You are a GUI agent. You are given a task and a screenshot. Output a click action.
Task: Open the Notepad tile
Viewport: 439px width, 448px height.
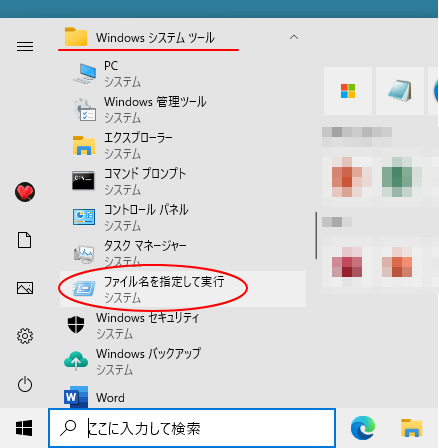(400, 91)
